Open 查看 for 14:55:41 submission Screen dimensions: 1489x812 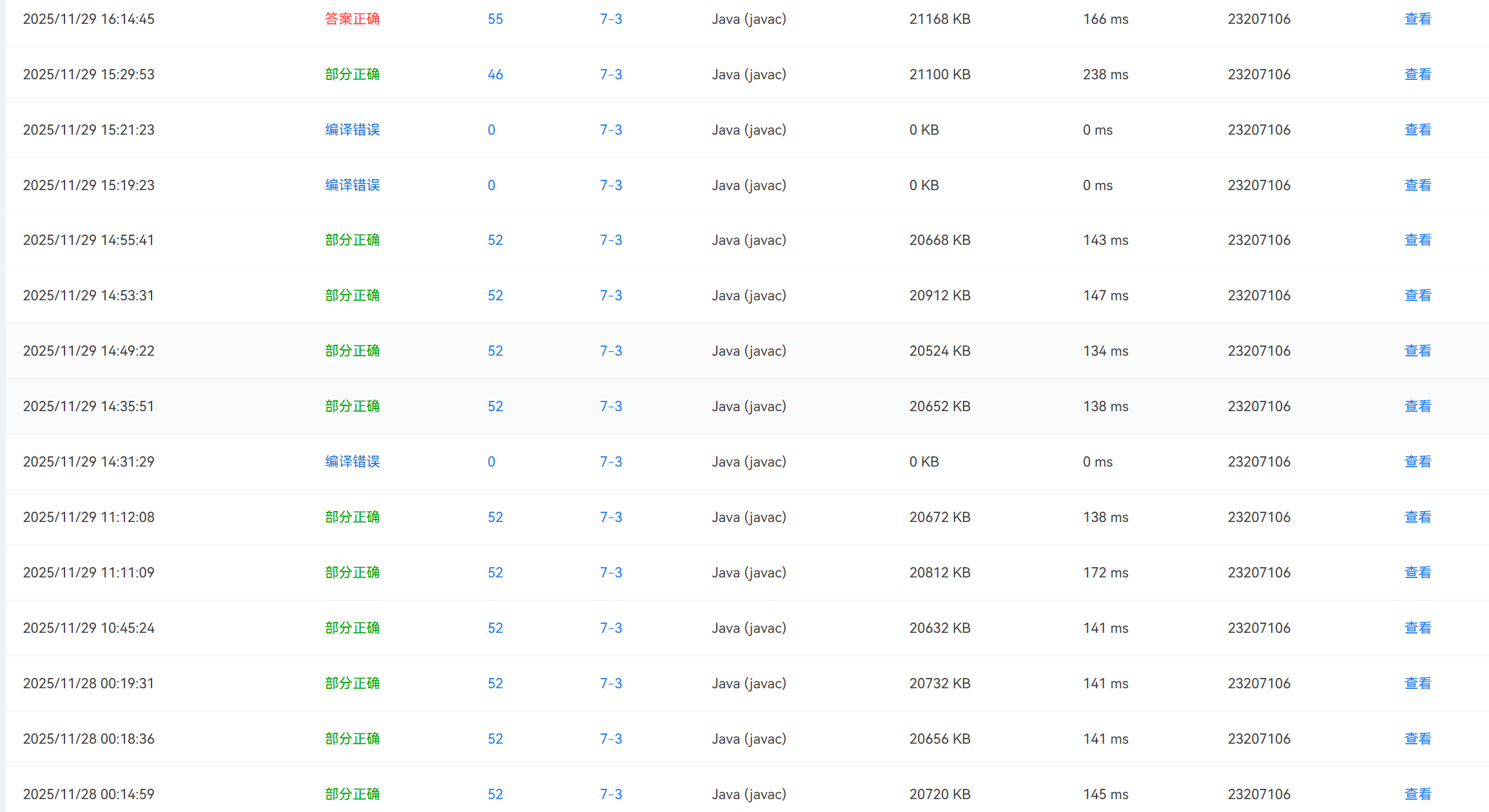click(x=1417, y=240)
